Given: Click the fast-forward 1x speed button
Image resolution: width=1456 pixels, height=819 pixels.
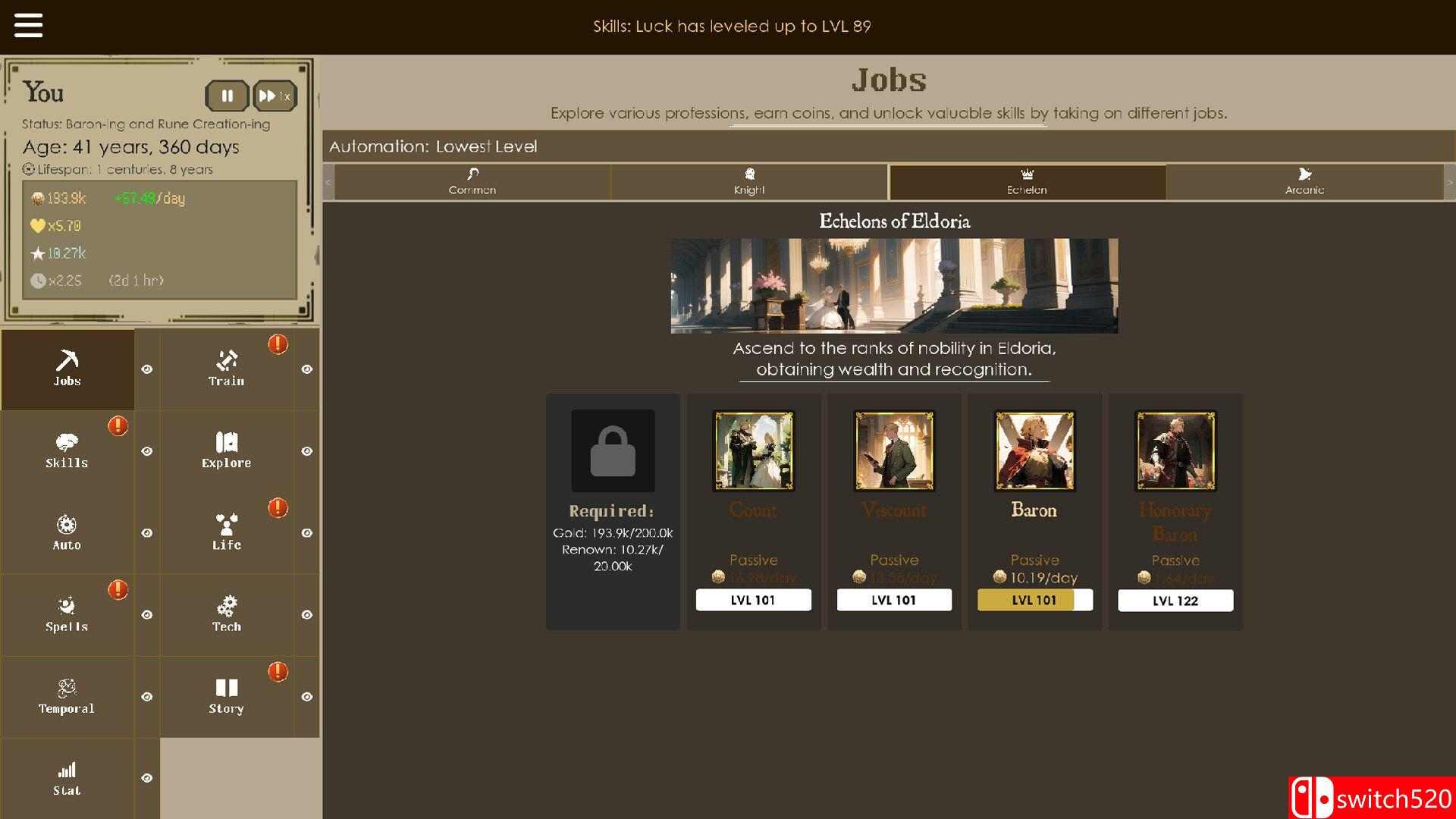Looking at the screenshot, I should pyautogui.click(x=274, y=96).
